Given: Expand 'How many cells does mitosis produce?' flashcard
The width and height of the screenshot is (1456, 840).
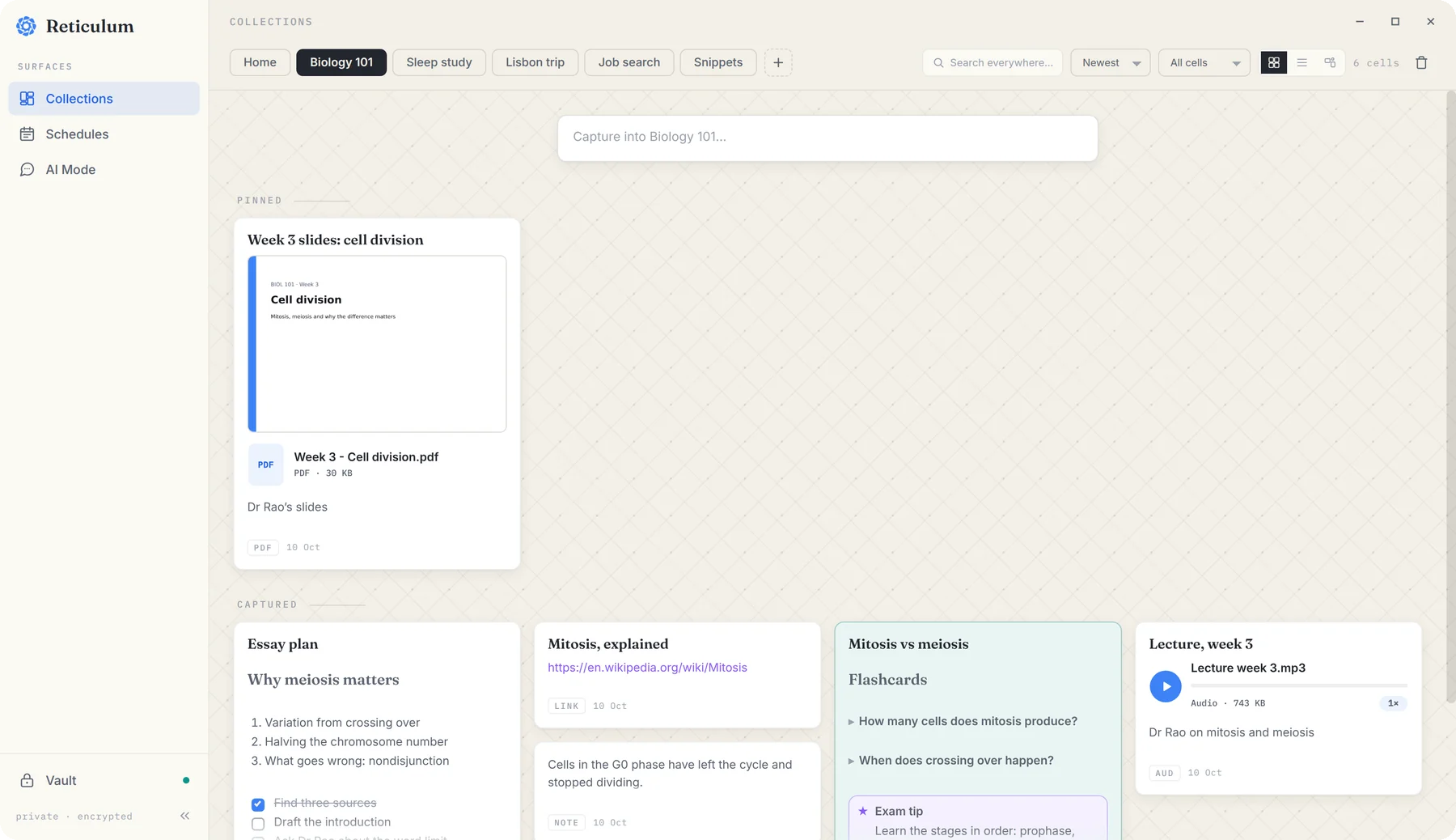Looking at the screenshot, I should (x=963, y=721).
